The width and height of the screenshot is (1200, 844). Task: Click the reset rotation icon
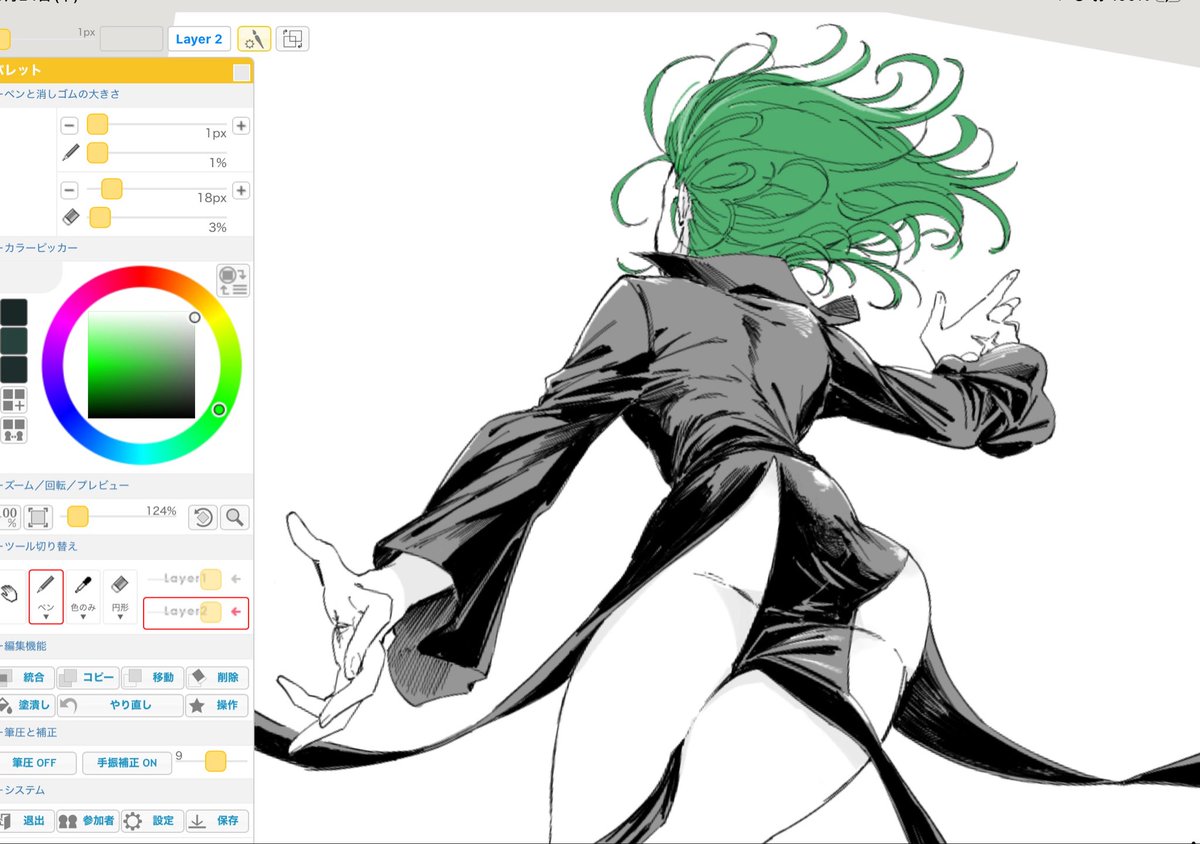(x=203, y=517)
